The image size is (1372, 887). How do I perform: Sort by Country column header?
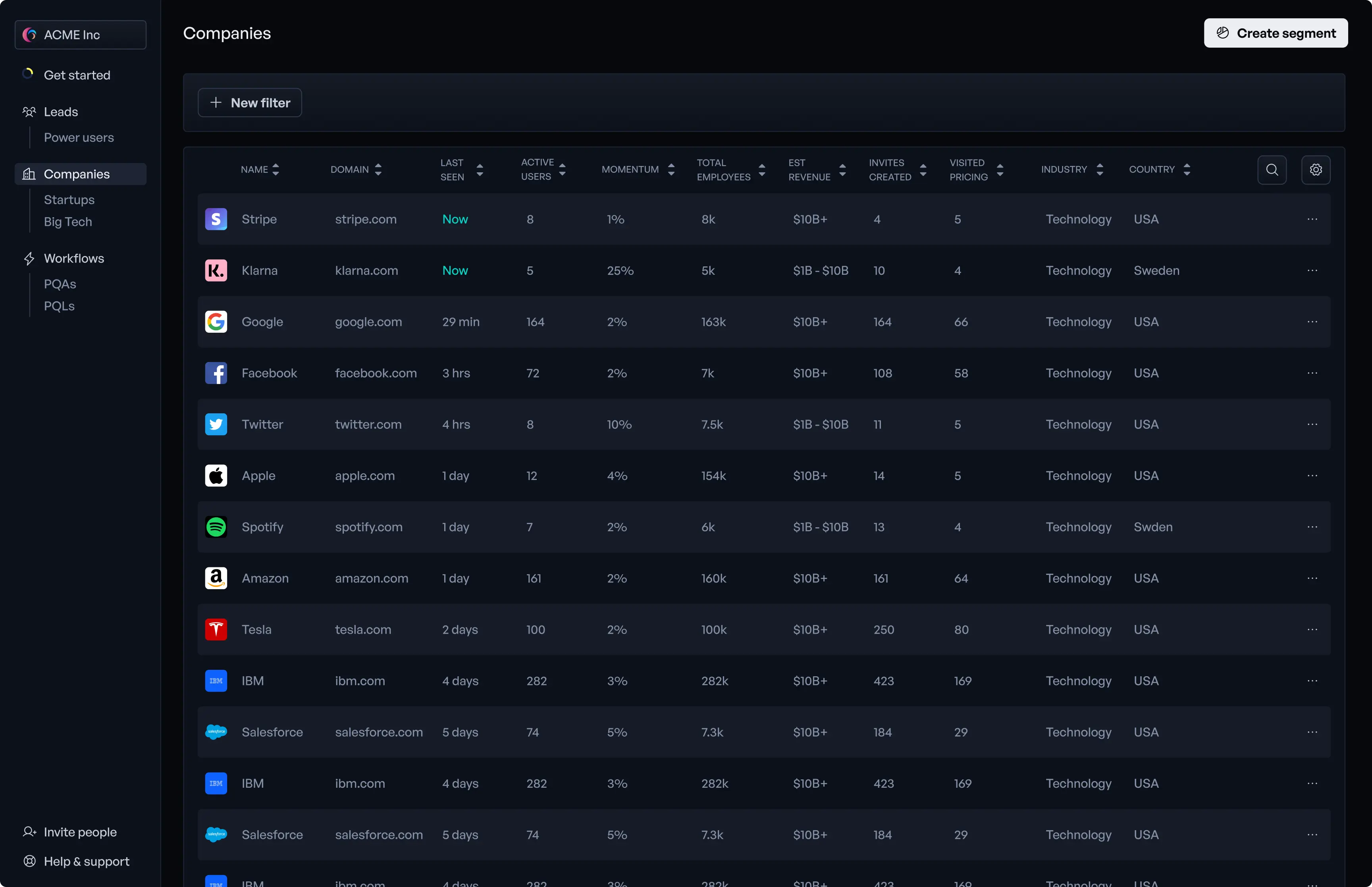1160,169
